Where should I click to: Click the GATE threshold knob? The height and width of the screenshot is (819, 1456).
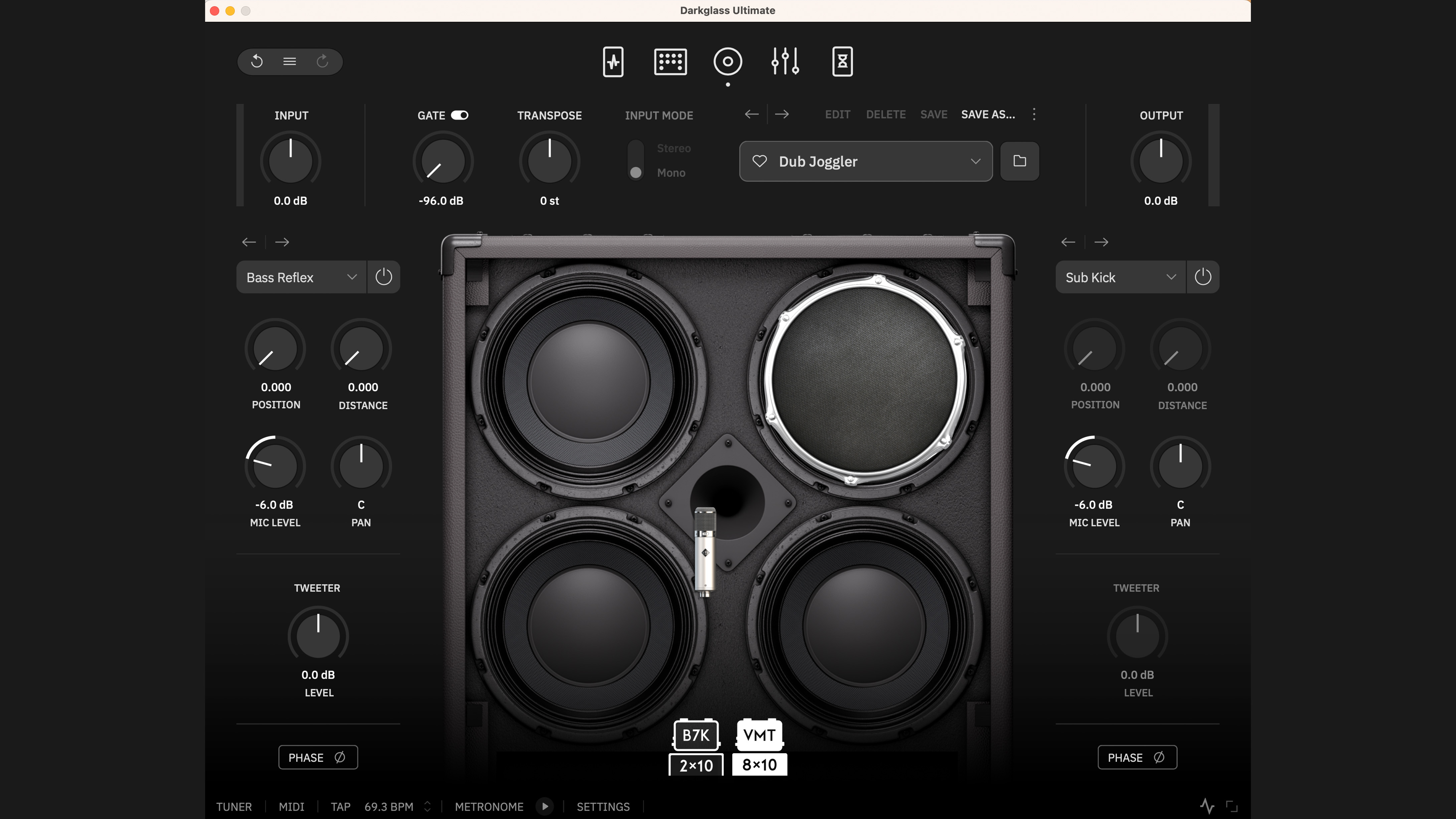click(443, 161)
